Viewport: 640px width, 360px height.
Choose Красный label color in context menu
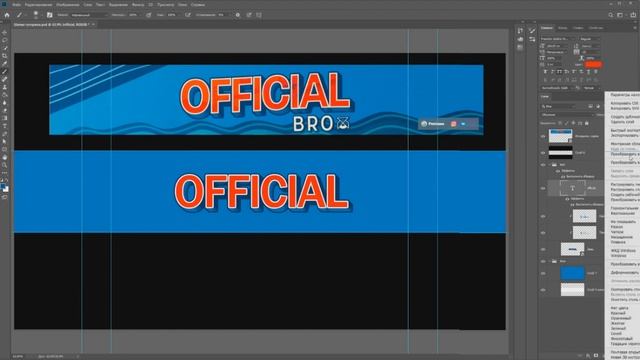point(617,313)
